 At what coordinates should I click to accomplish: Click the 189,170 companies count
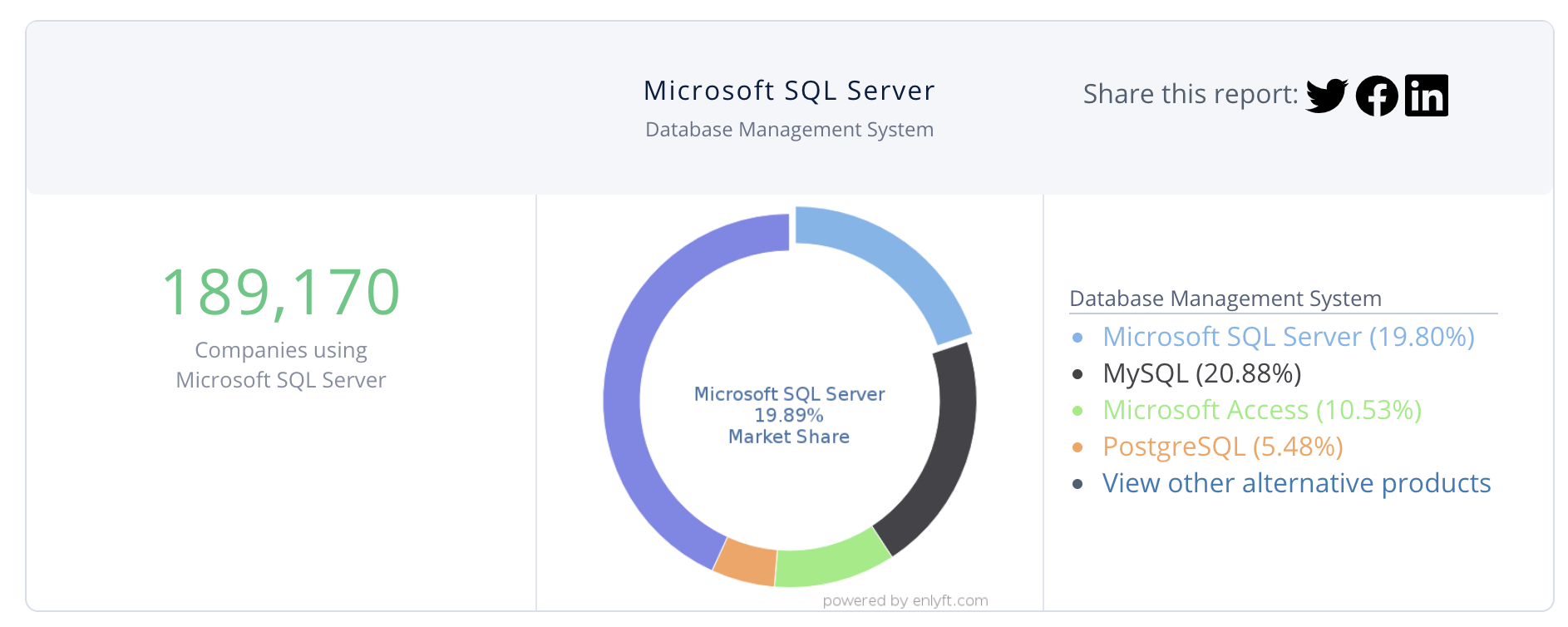(x=281, y=293)
